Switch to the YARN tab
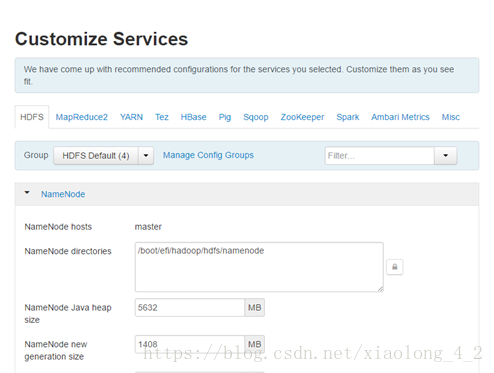Screen dimensions: 494x373 pos(131,117)
